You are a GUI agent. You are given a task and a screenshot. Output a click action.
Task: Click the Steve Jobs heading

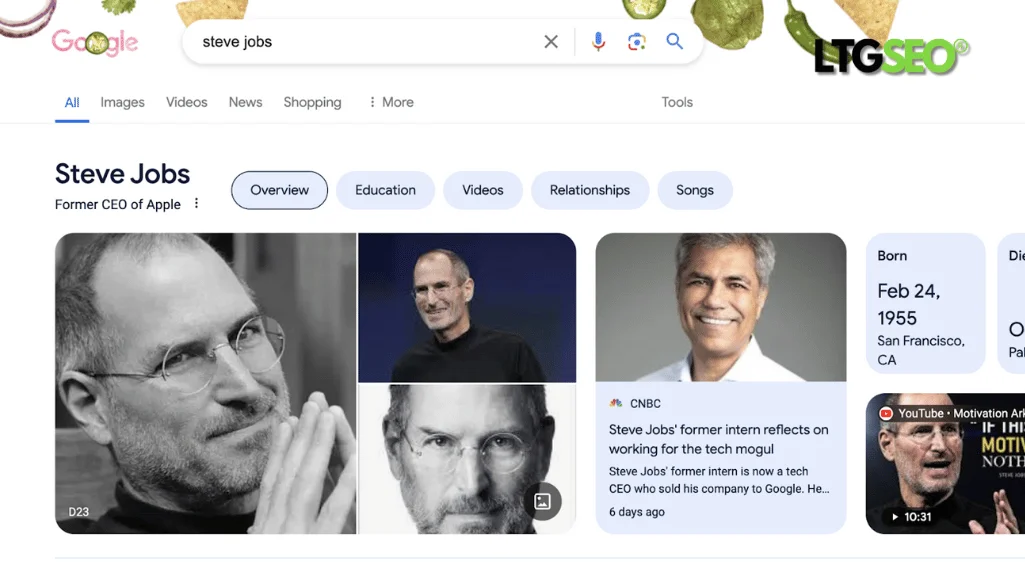122,173
